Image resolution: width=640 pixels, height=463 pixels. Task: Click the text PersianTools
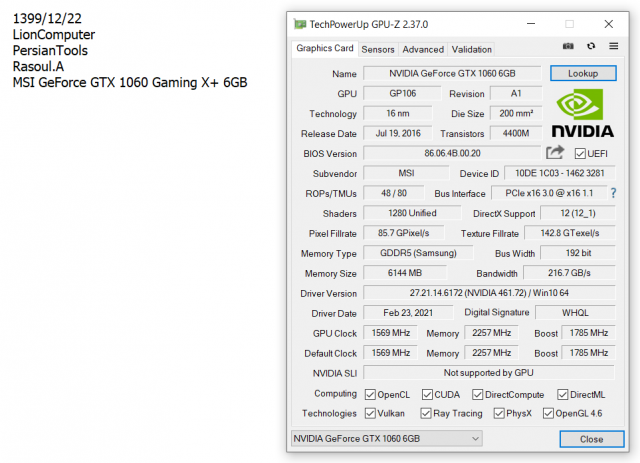[x=50, y=51]
